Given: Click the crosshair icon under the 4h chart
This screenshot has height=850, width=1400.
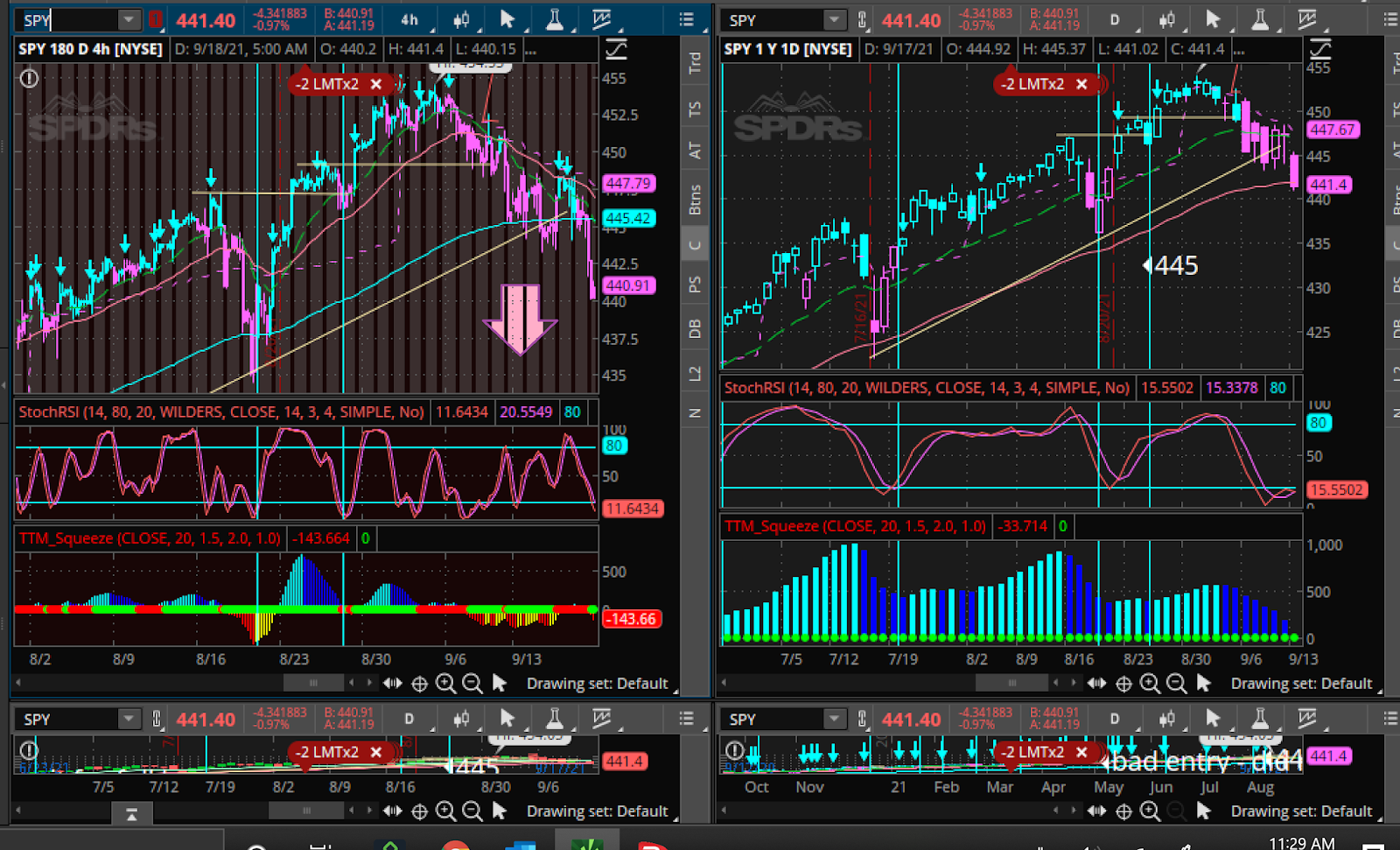Looking at the screenshot, I should (419, 684).
